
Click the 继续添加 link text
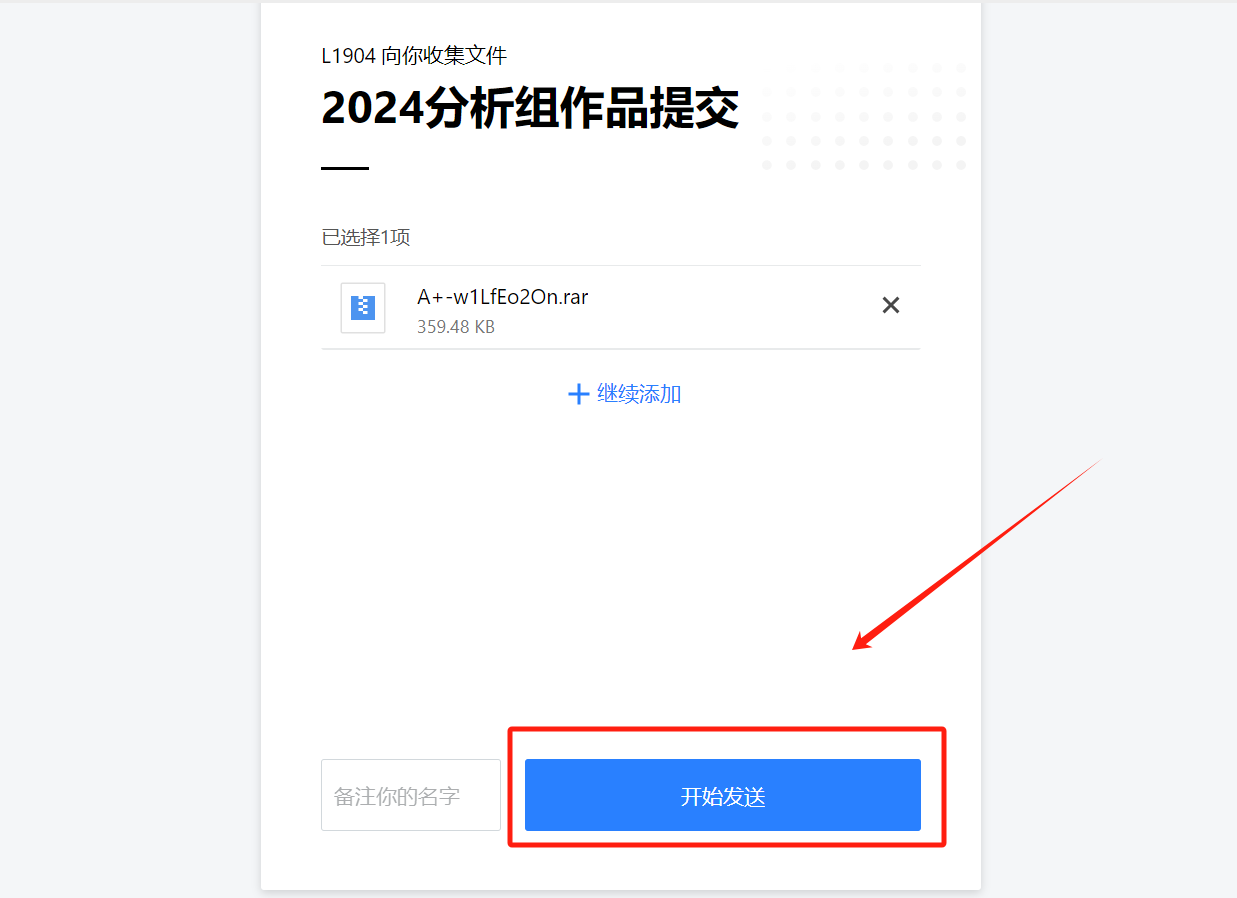point(639,394)
